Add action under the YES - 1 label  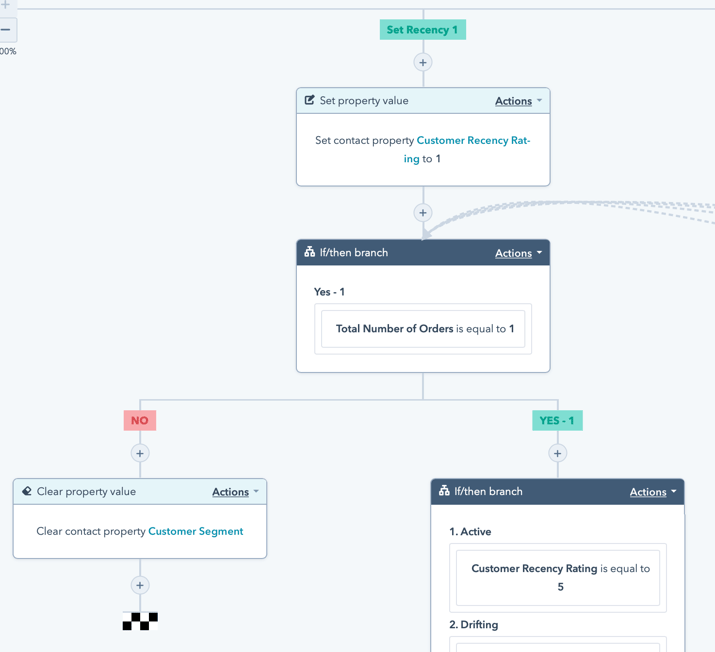[x=557, y=453]
